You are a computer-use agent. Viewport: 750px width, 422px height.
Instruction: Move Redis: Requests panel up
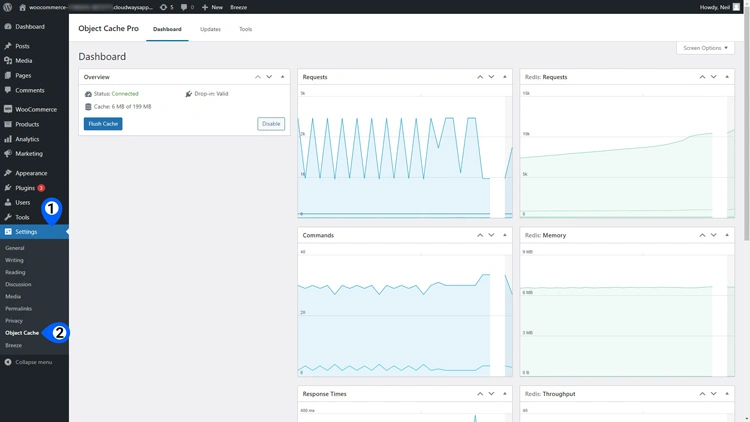[x=702, y=77]
